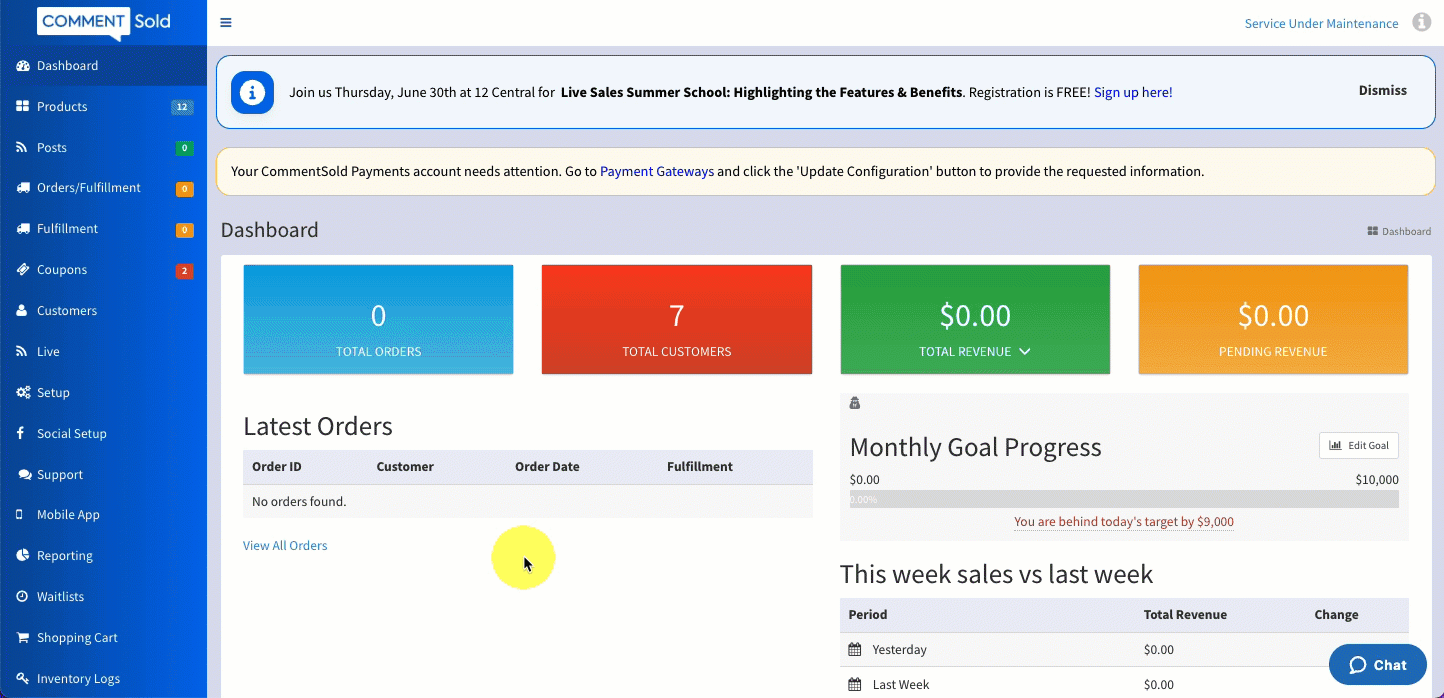Click the Waitlists clock icon

pyautogui.click(x=22, y=597)
